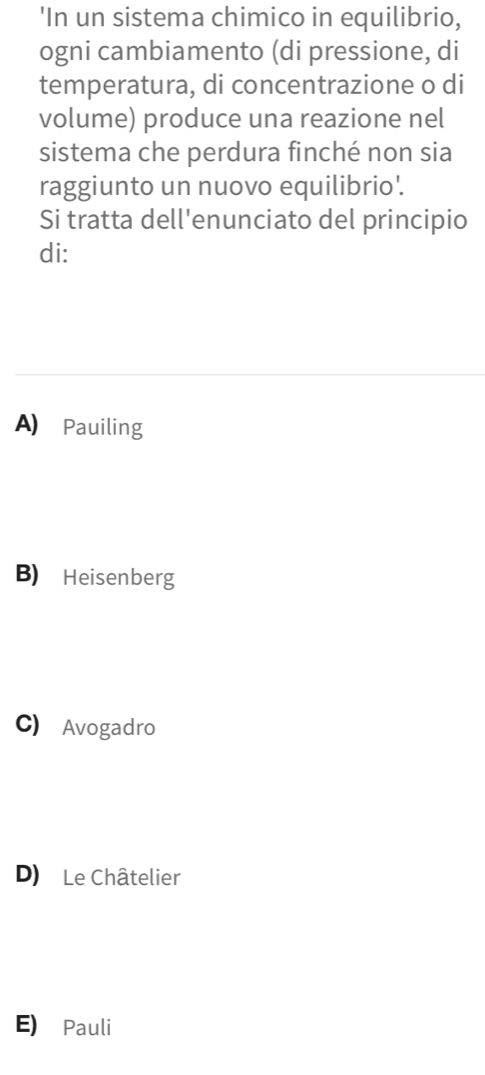Choose the Heisenberg answer

point(119,578)
